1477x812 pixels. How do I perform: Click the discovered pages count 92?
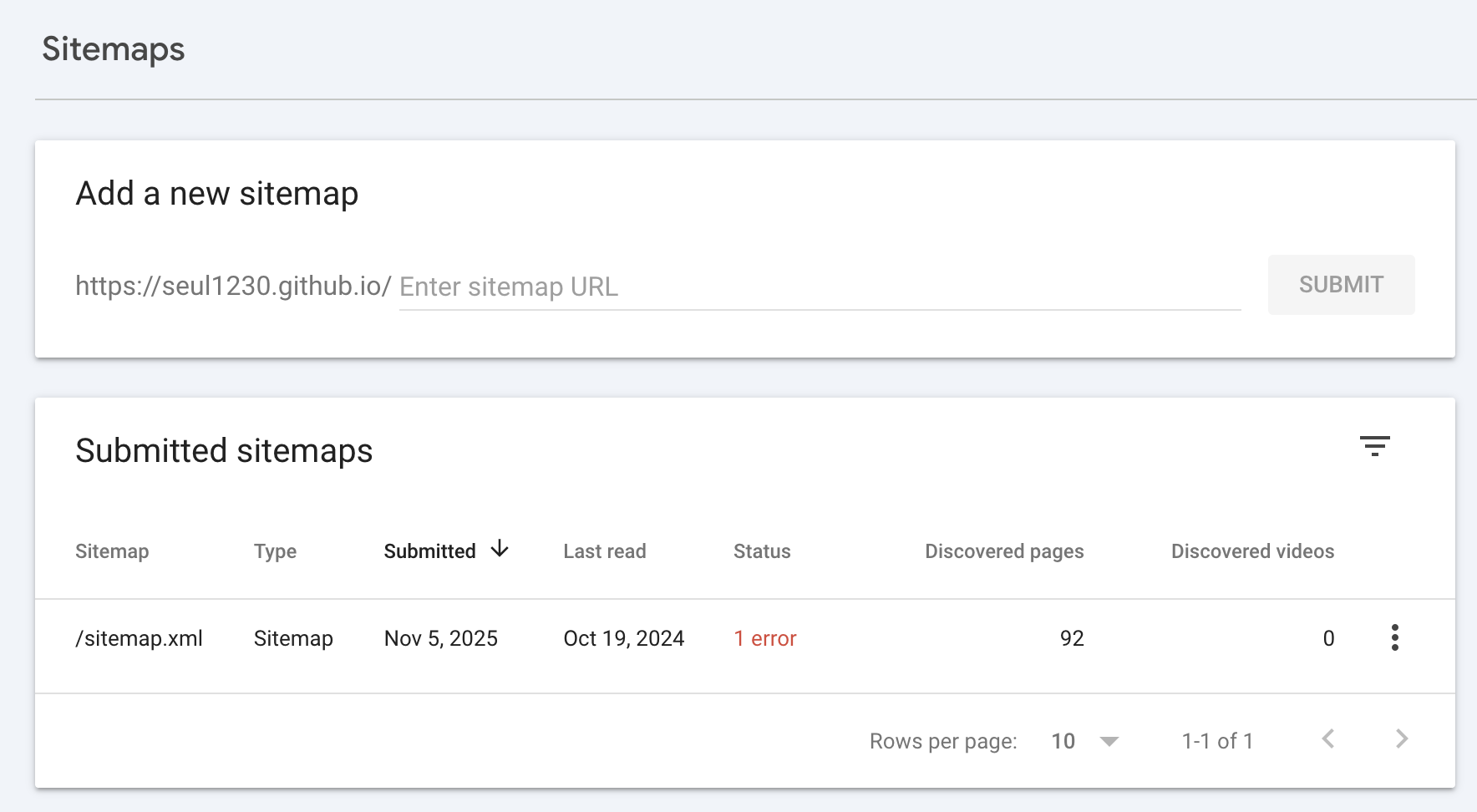[x=1071, y=639]
